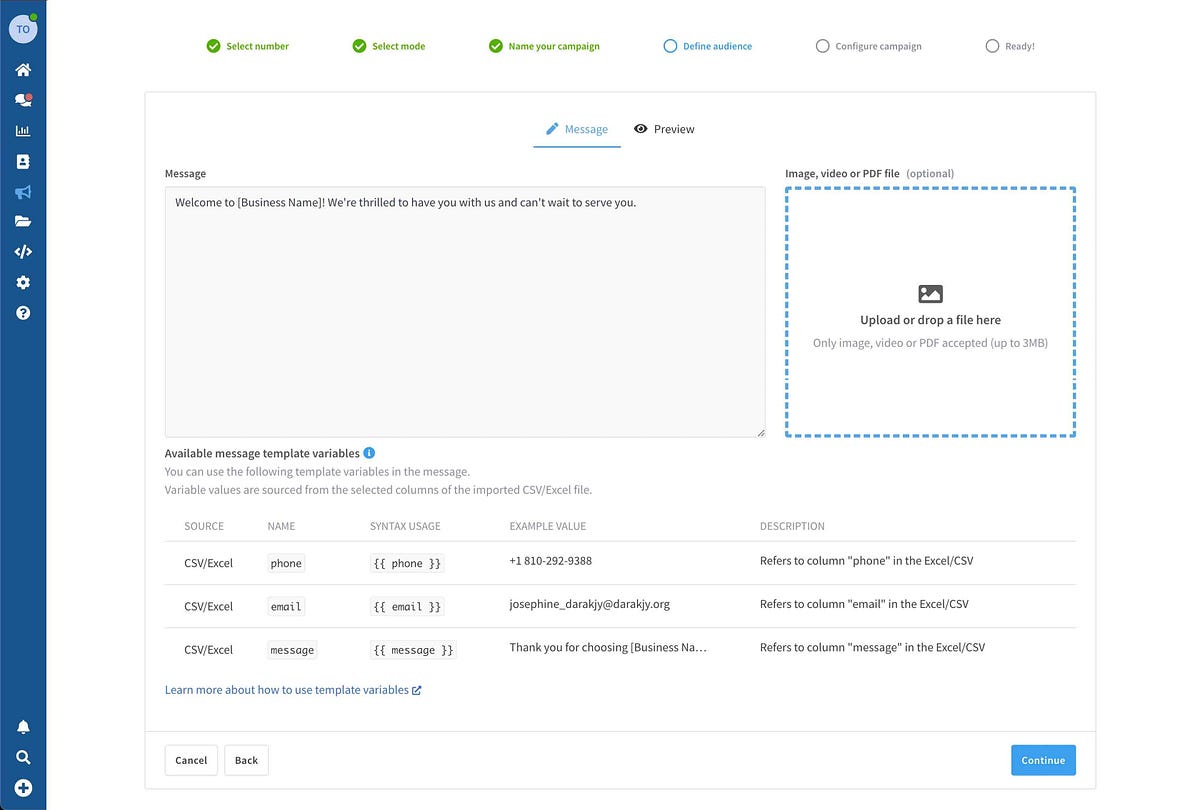Click the search magnifier icon in sidebar

23,757
